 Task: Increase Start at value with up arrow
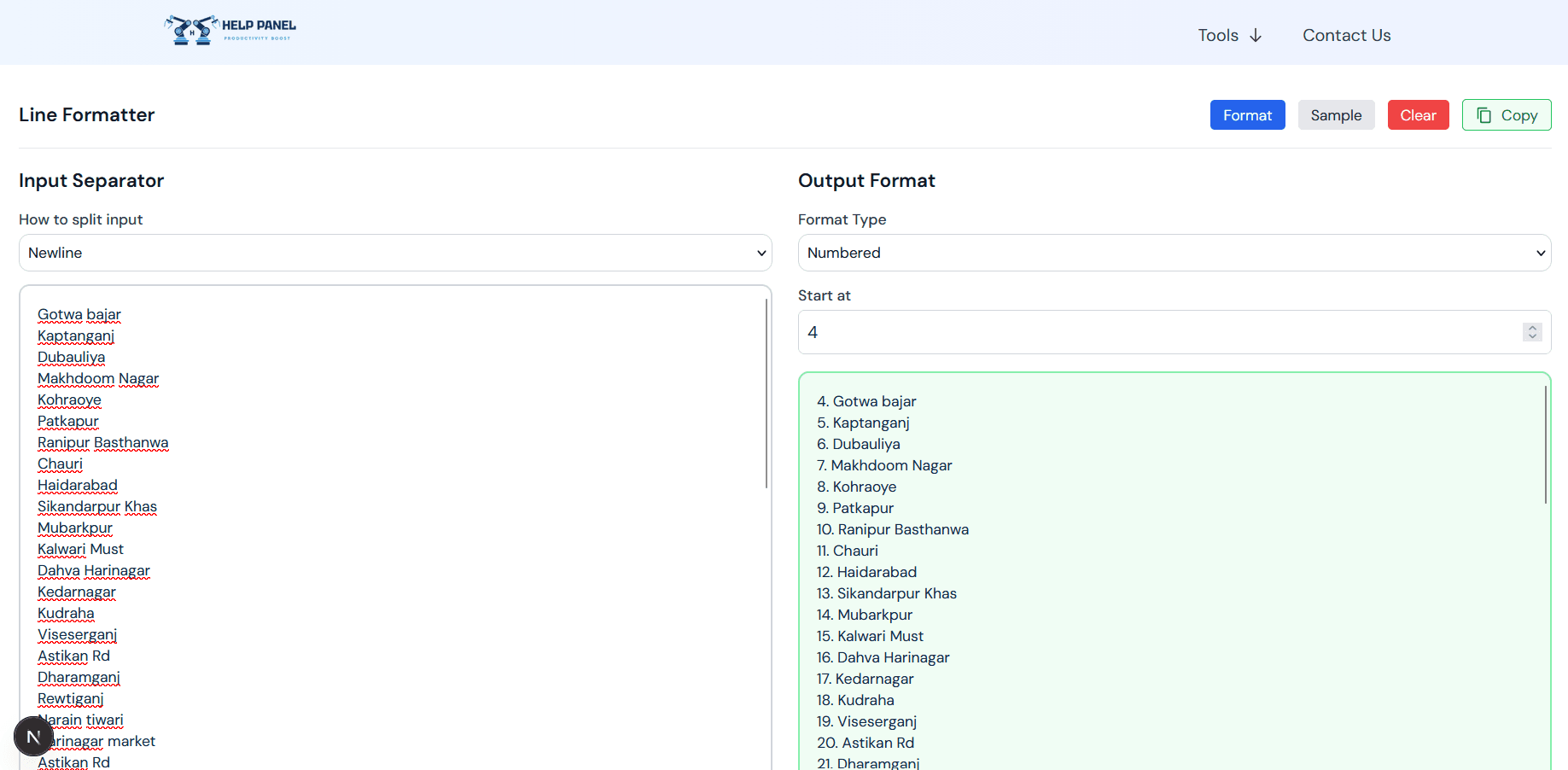click(x=1532, y=328)
